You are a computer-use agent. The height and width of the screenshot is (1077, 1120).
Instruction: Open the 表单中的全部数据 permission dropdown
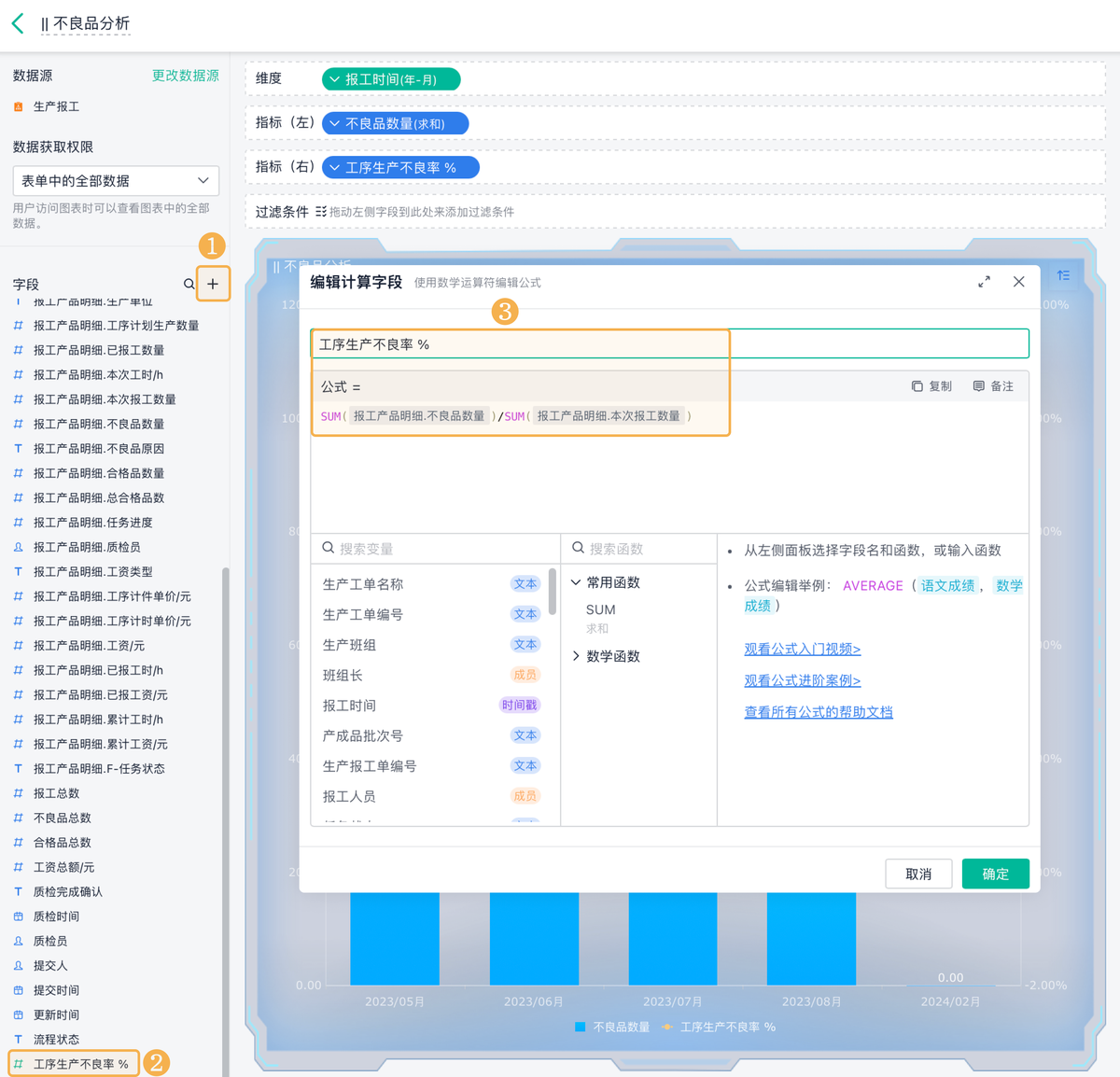coord(115,180)
